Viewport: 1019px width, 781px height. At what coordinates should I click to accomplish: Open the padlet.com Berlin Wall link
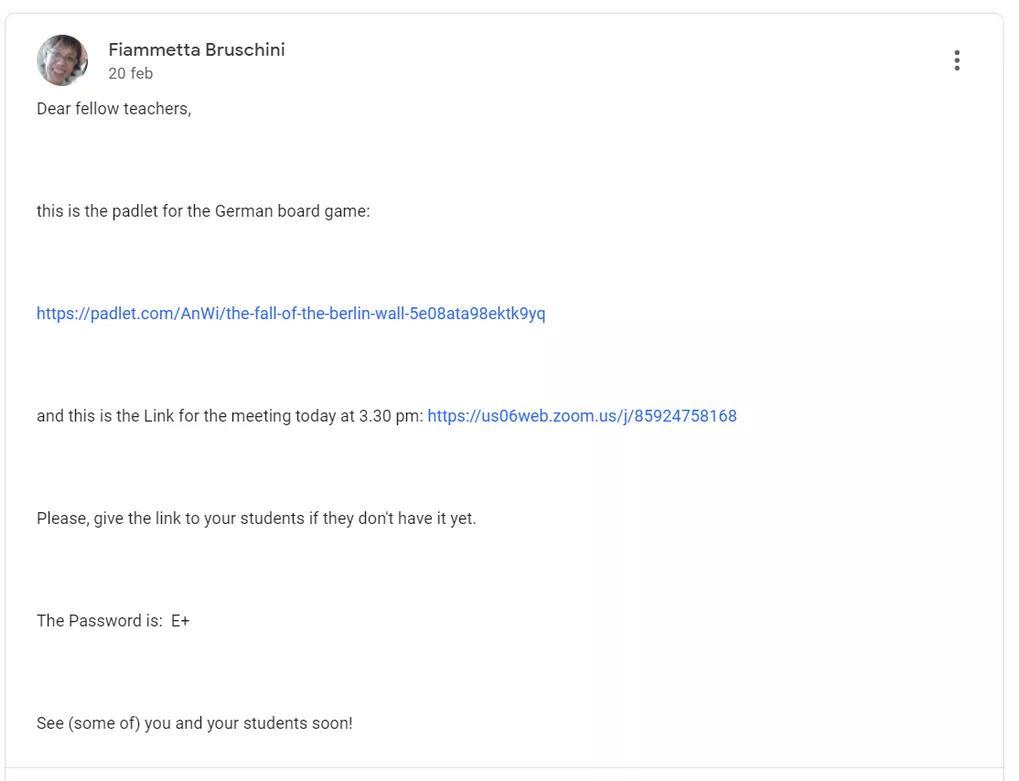290,314
